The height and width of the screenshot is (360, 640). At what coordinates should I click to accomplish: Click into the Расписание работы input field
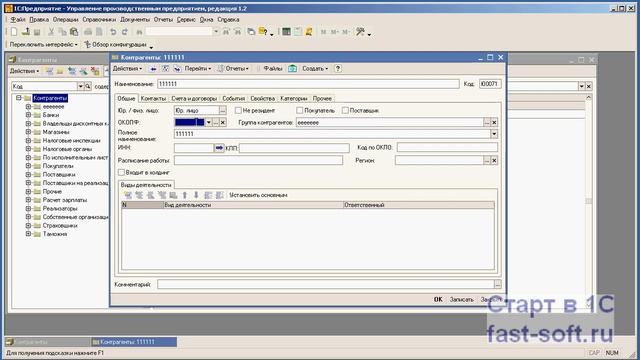[258, 160]
